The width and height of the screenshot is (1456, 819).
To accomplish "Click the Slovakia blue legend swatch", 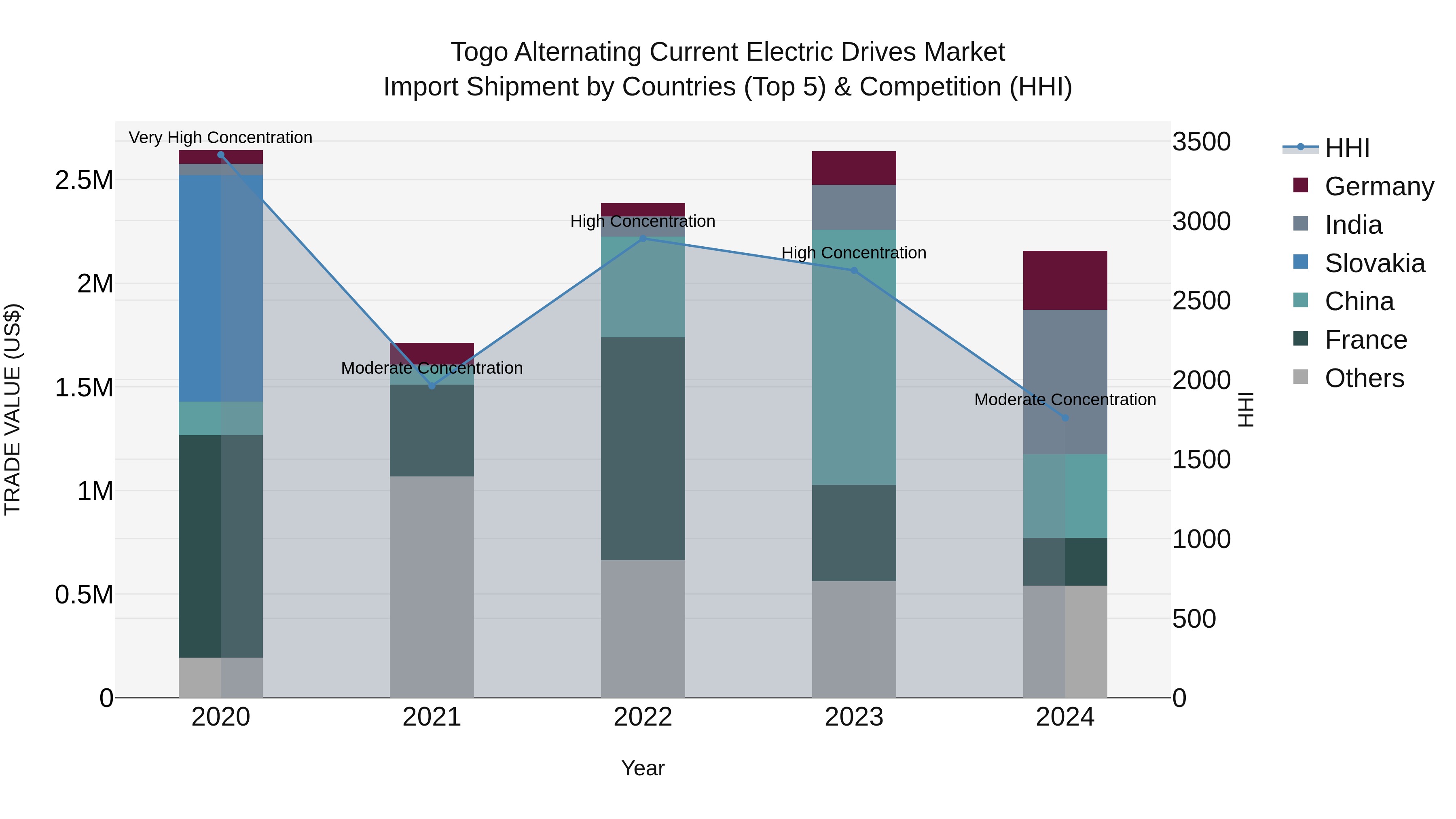I will 1301,262.
